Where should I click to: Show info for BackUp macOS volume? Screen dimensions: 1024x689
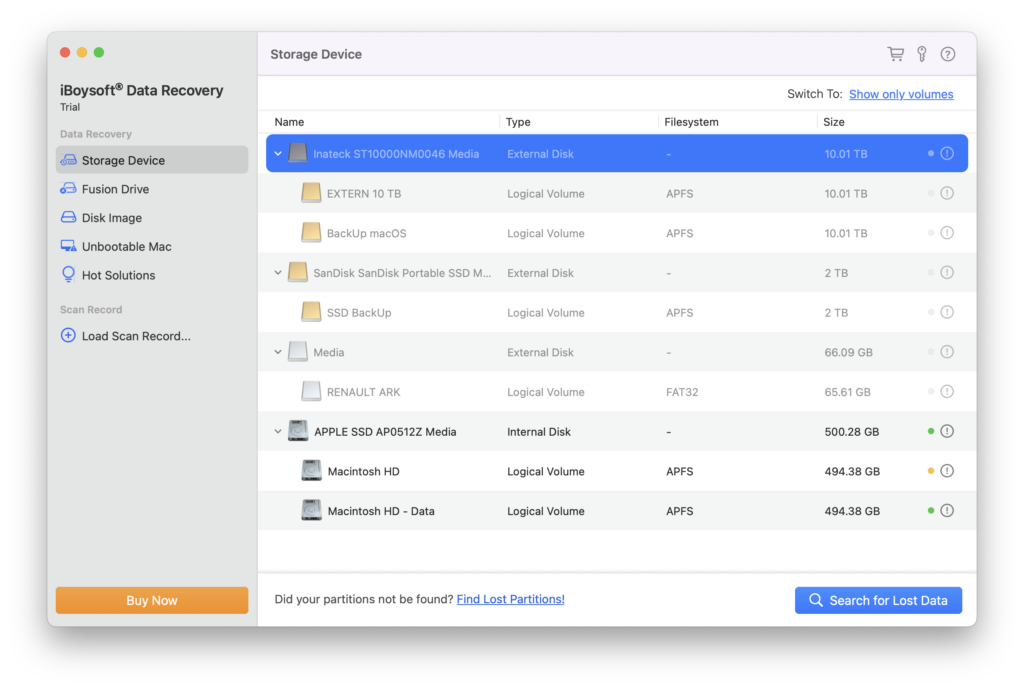coord(947,233)
